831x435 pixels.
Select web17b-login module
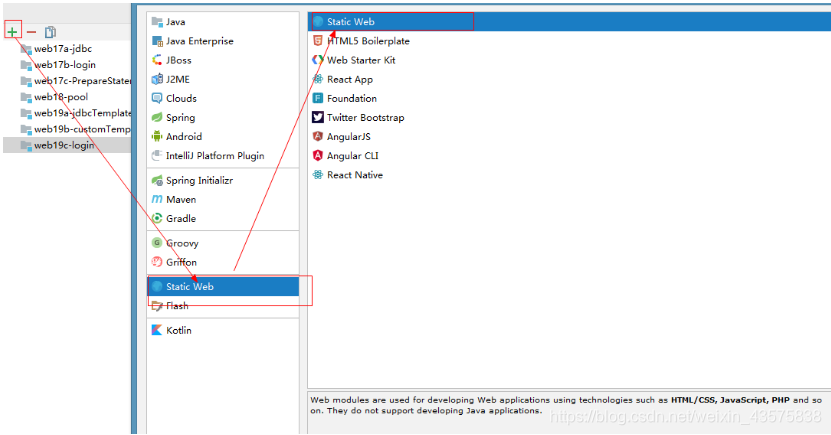coord(67,65)
